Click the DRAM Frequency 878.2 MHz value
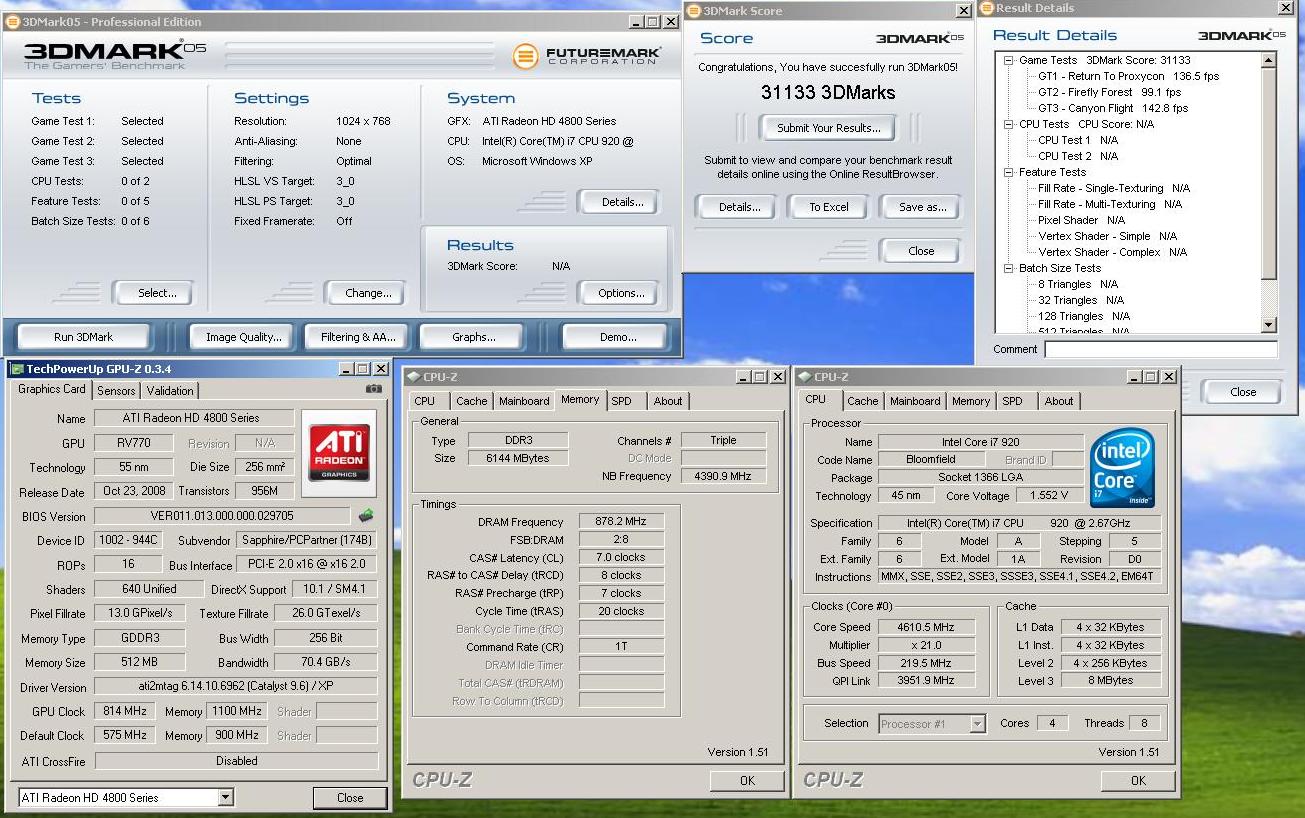 (x=622, y=521)
